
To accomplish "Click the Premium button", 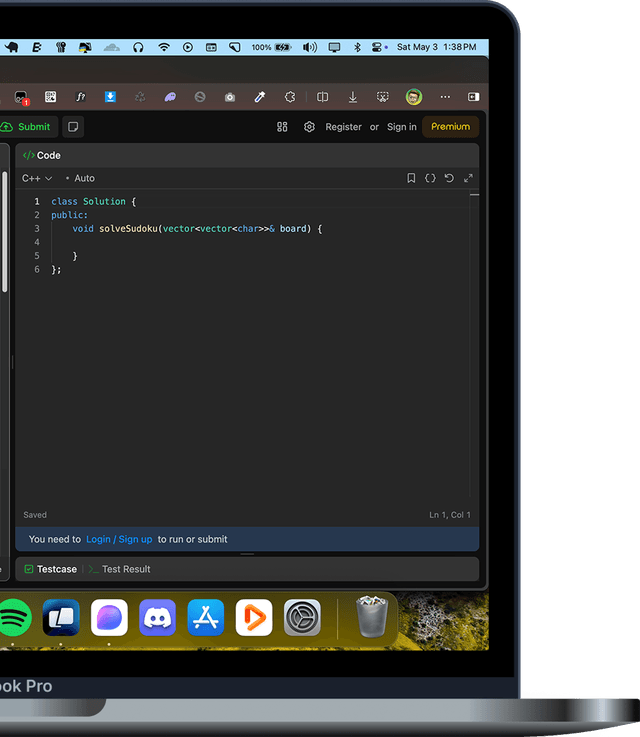I will click(451, 127).
